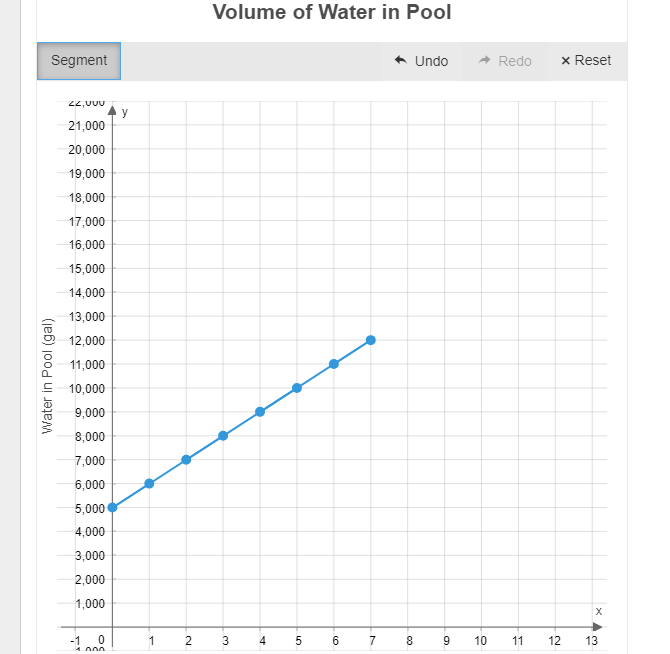Click the Redo arrow icon
The width and height of the screenshot is (670, 654).
(x=484, y=60)
